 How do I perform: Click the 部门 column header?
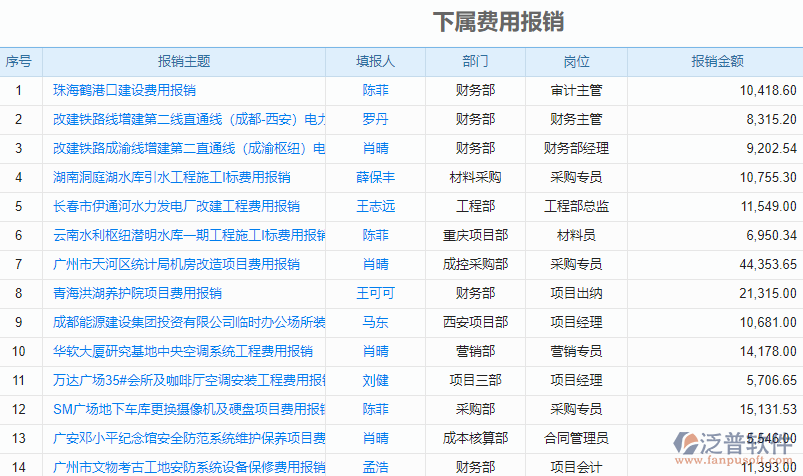point(475,62)
